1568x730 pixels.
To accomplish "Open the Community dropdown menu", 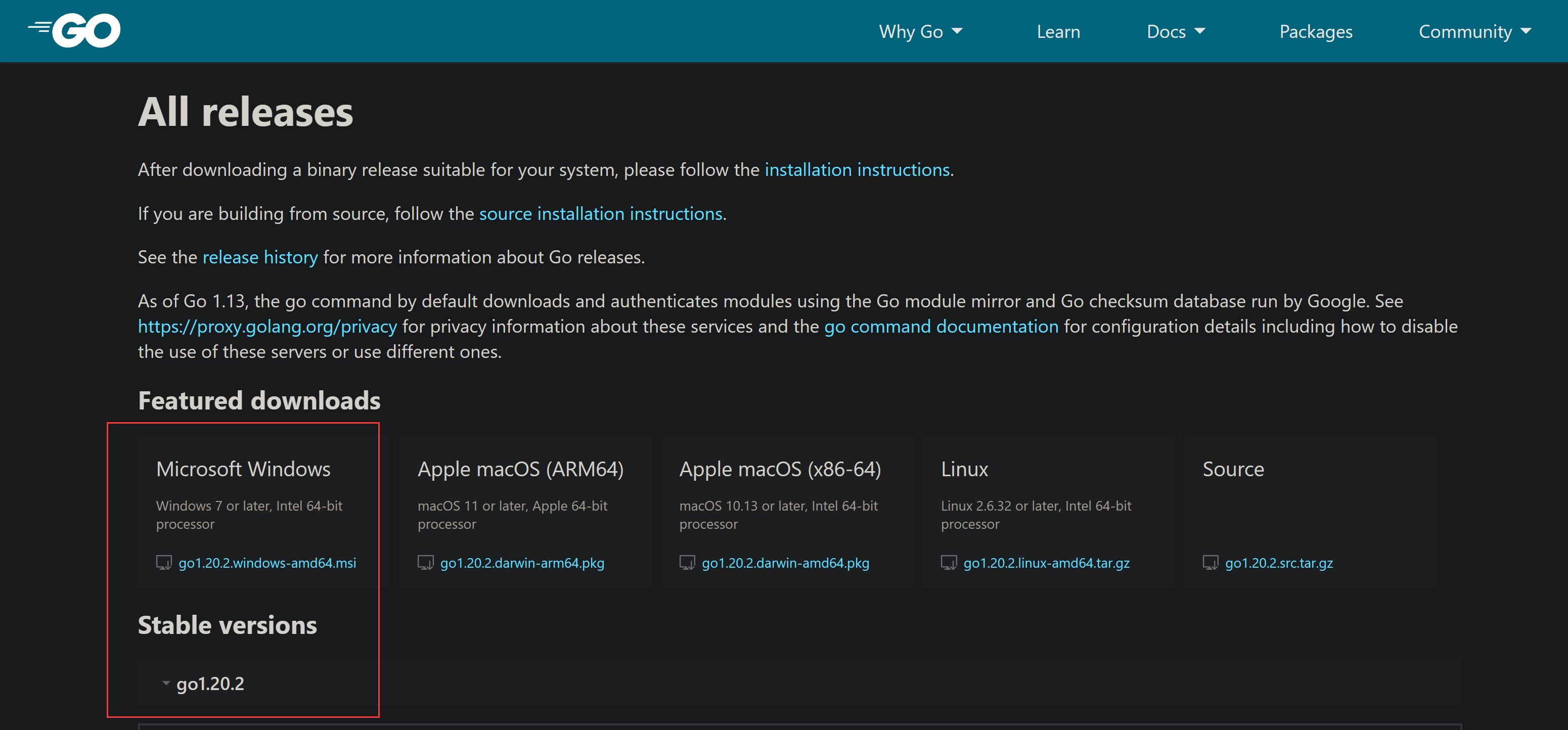I will 1473,32.
